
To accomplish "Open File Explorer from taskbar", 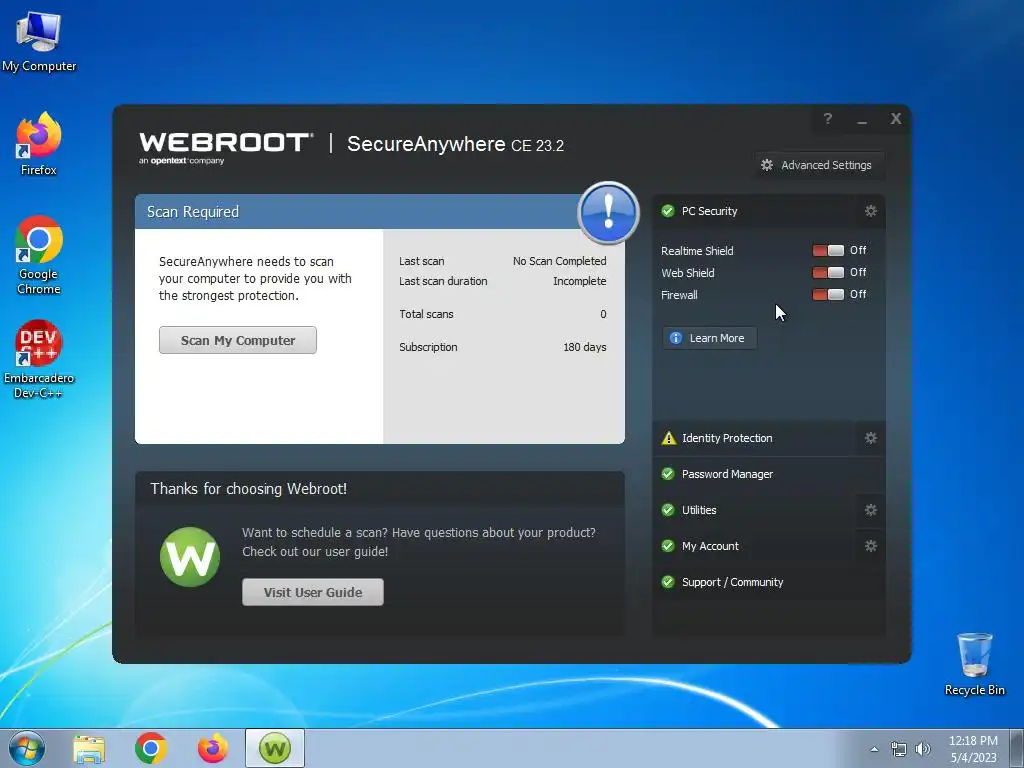I will point(89,748).
